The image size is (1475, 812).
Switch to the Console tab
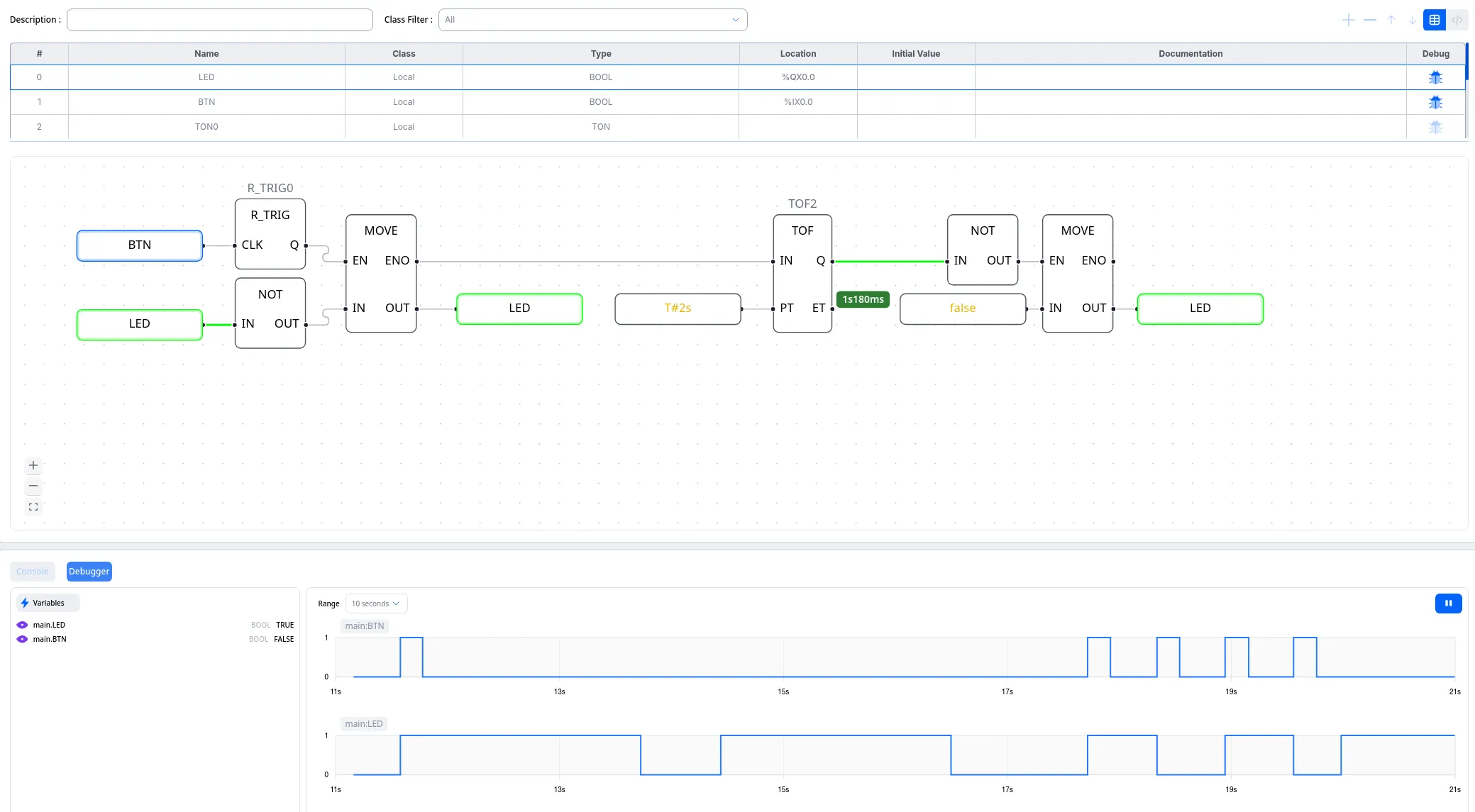click(x=33, y=572)
